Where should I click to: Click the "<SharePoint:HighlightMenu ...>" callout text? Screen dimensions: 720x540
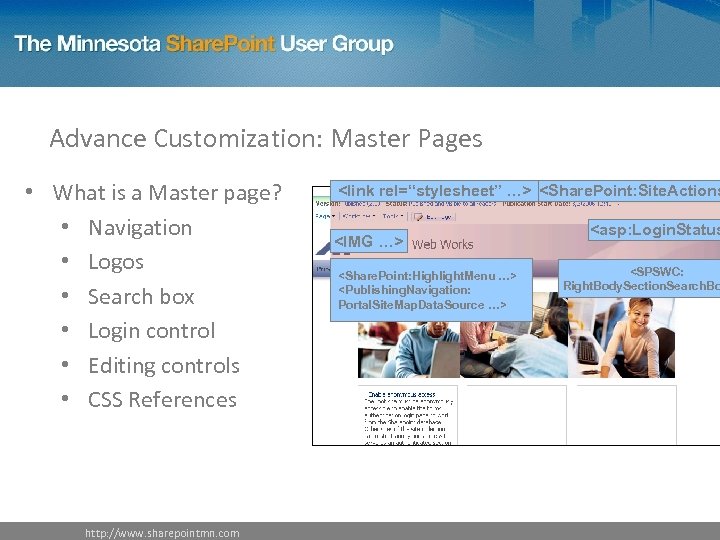(x=427, y=276)
